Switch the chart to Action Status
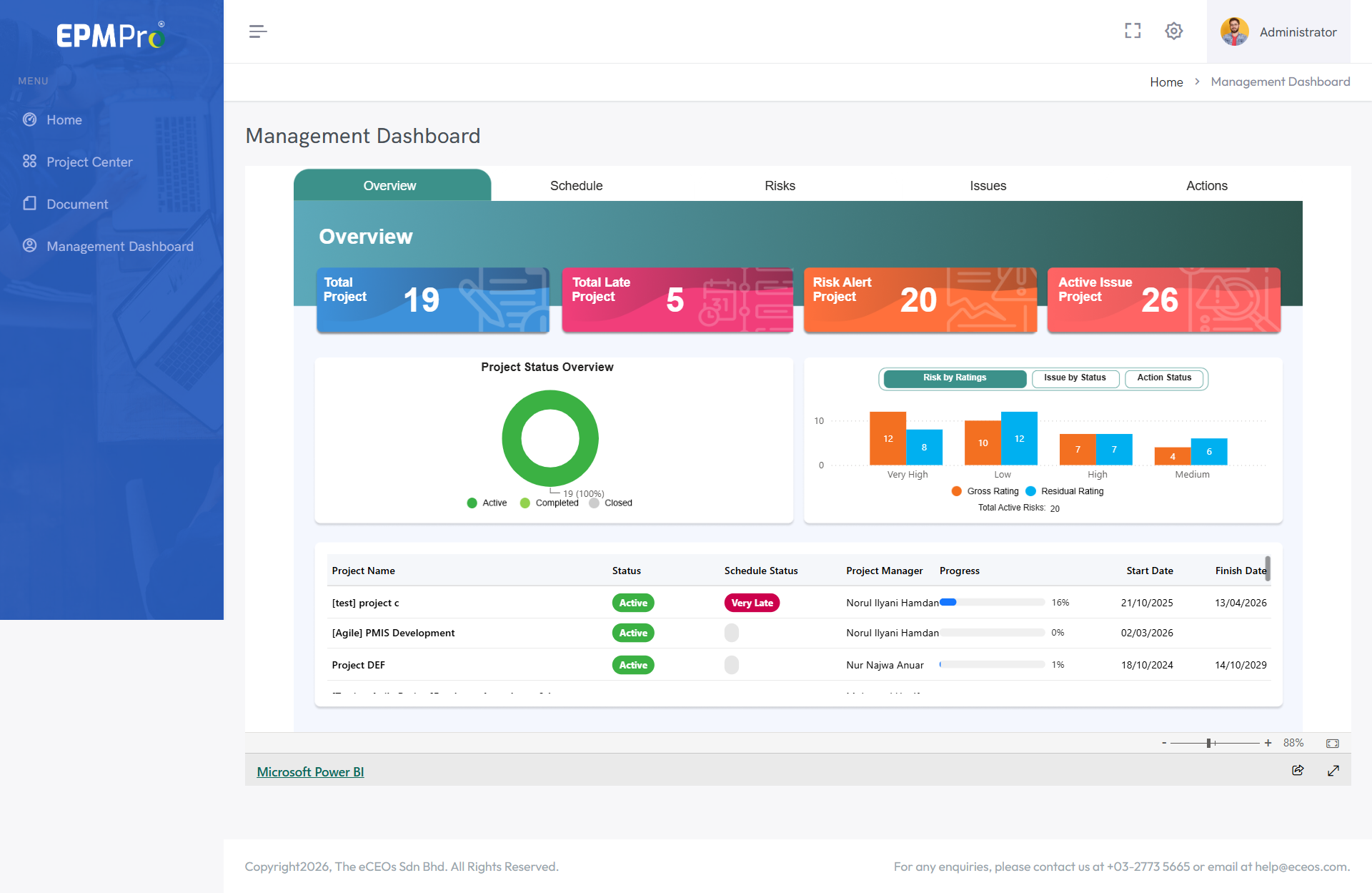 (x=1165, y=378)
